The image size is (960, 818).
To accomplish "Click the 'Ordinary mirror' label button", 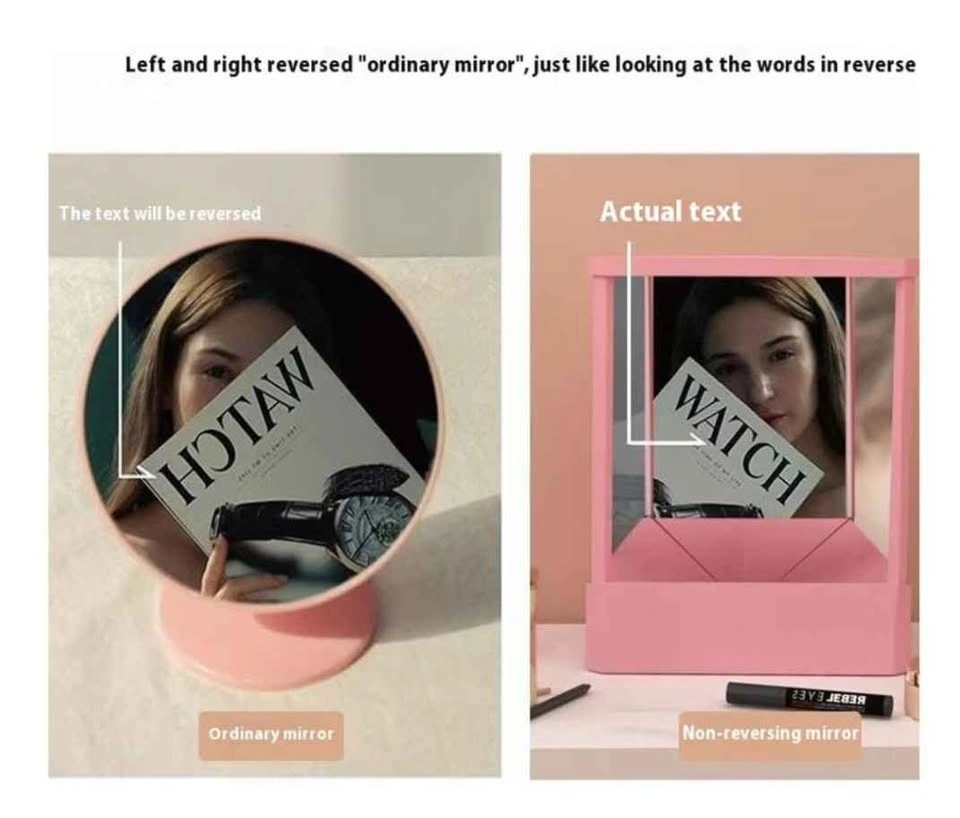I will (x=271, y=735).
